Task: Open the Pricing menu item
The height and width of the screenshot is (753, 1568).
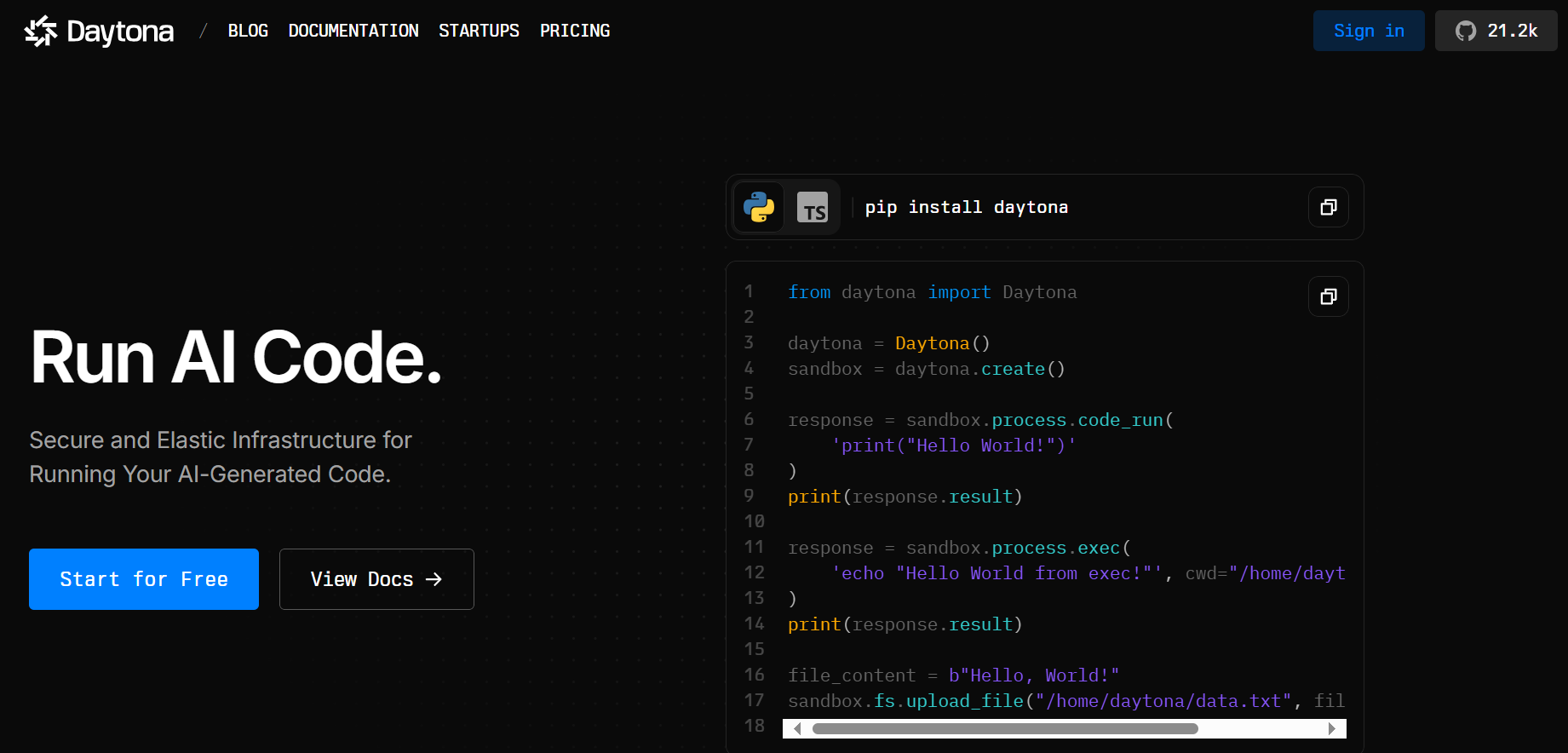Action: (575, 31)
